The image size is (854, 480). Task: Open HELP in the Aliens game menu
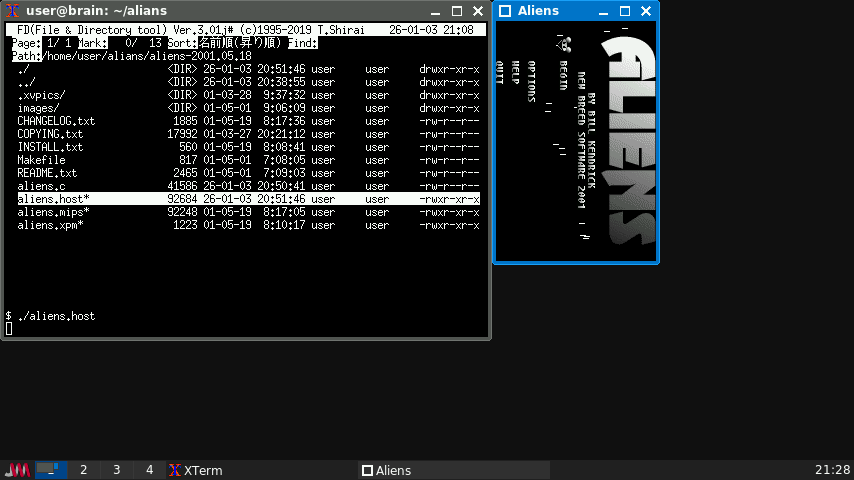click(515, 73)
